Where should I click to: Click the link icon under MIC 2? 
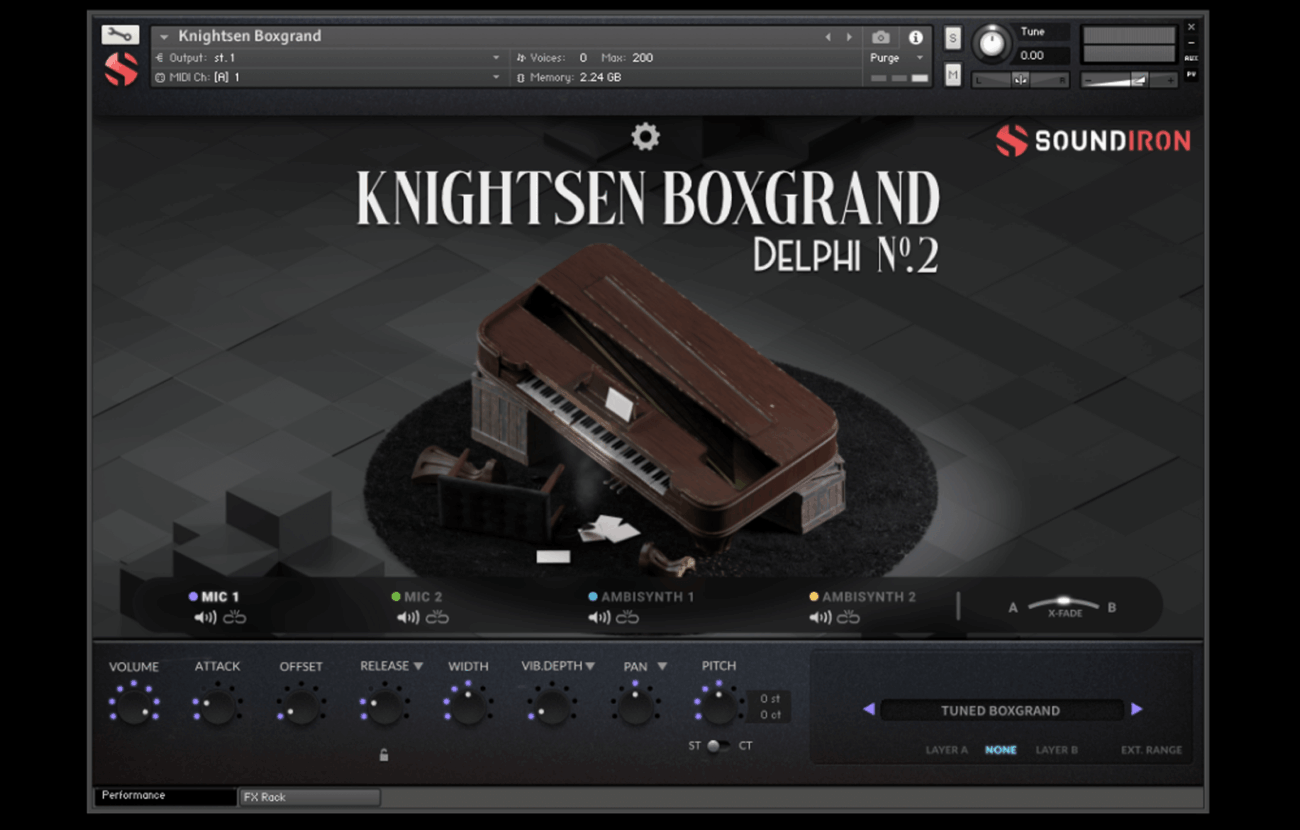437,617
